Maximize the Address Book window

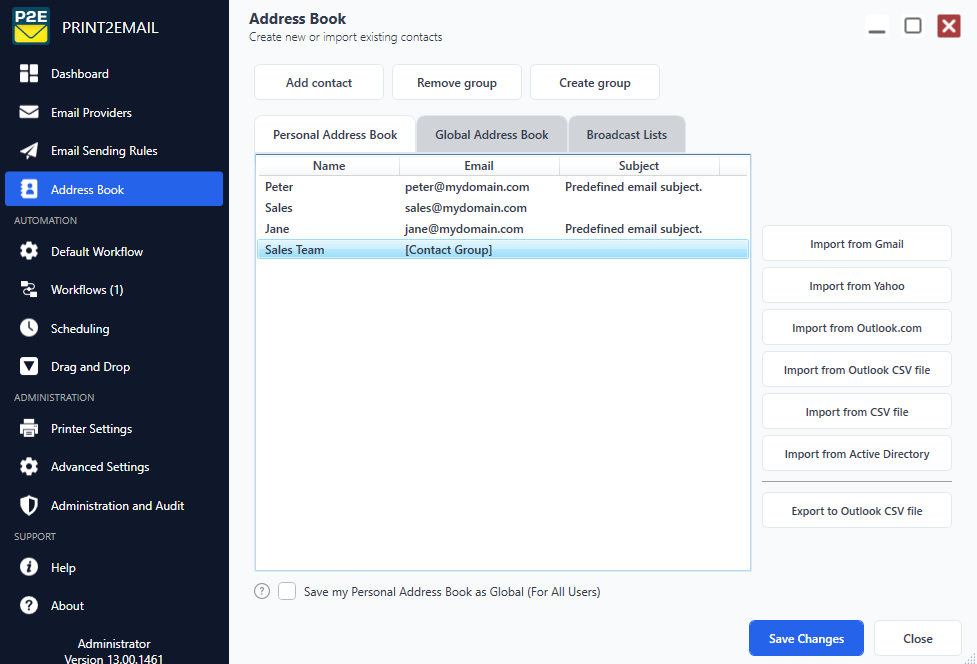click(x=913, y=26)
